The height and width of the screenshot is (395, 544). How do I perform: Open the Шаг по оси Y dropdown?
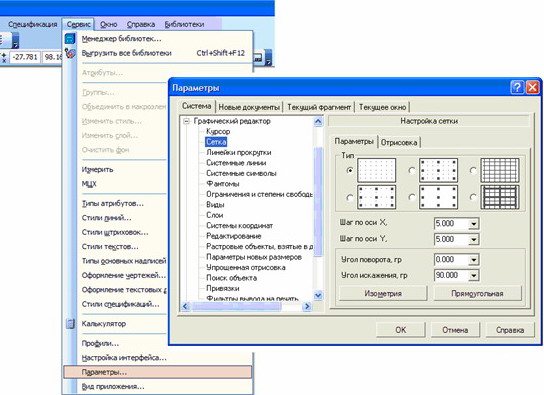pos(474,239)
